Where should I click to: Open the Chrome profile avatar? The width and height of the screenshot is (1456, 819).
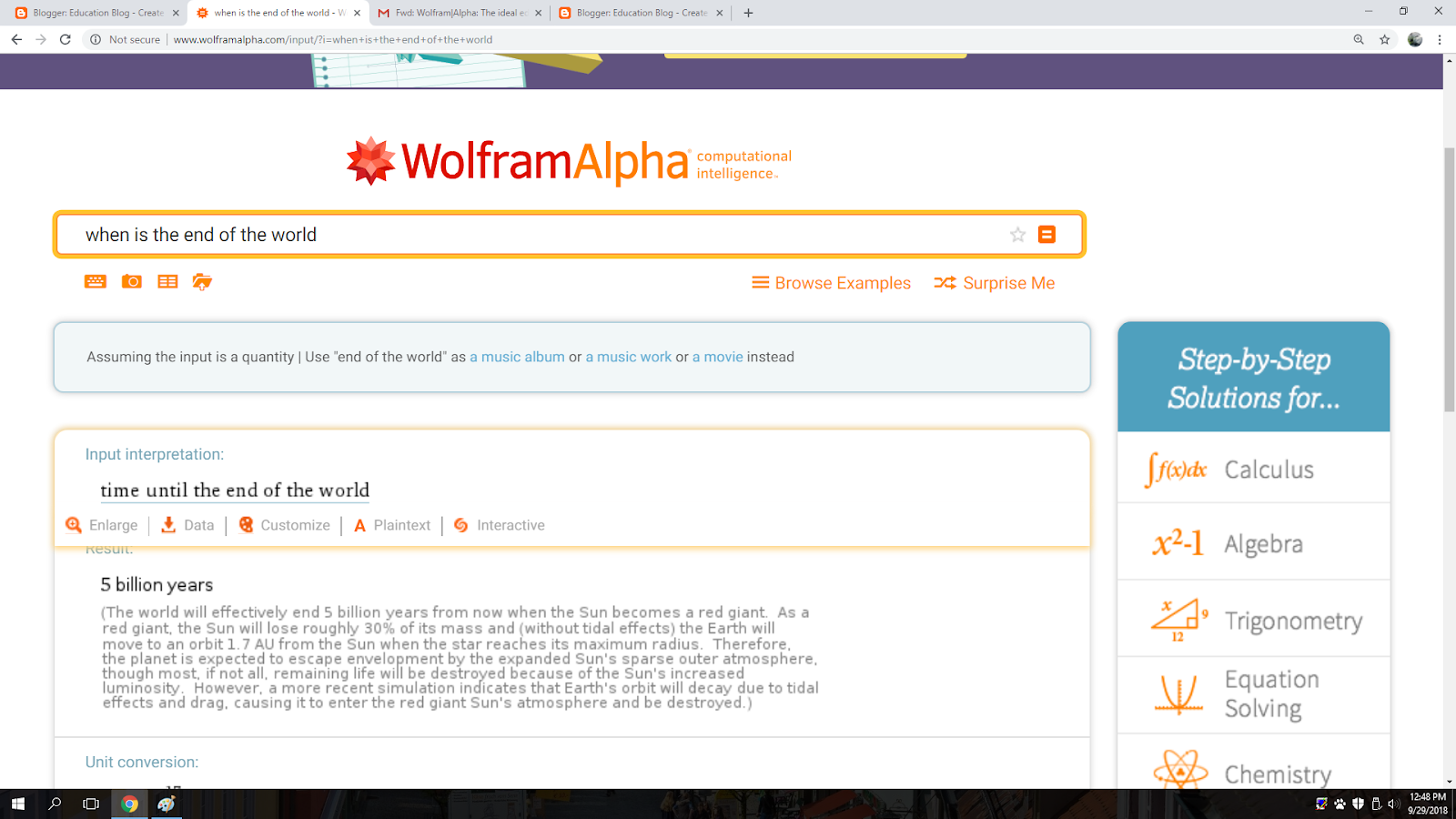(x=1415, y=39)
